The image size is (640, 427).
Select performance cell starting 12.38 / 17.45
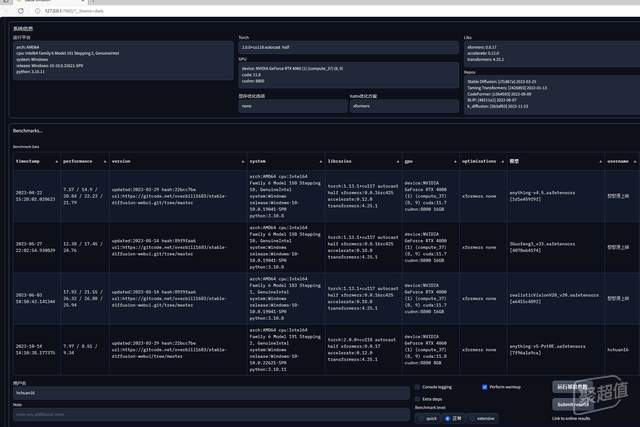(x=83, y=247)
